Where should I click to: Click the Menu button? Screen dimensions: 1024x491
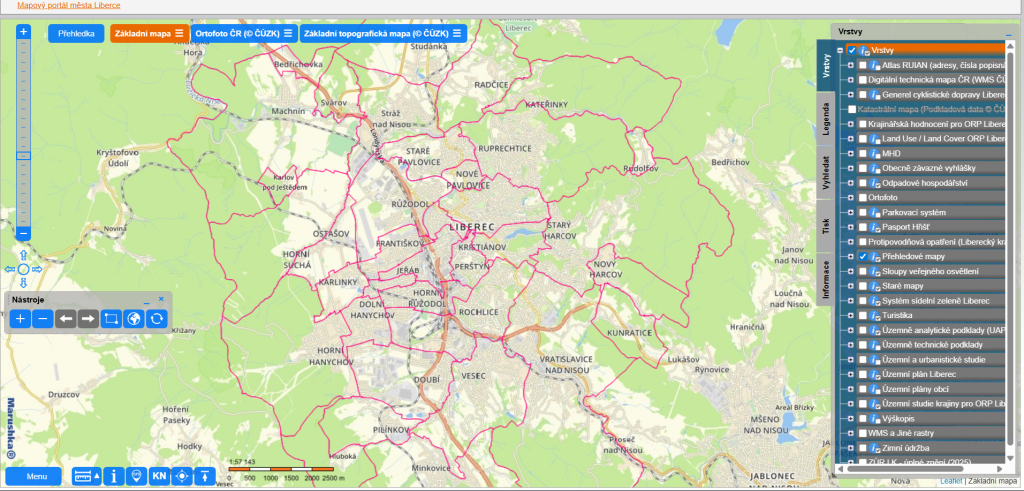tap(37, 477)
